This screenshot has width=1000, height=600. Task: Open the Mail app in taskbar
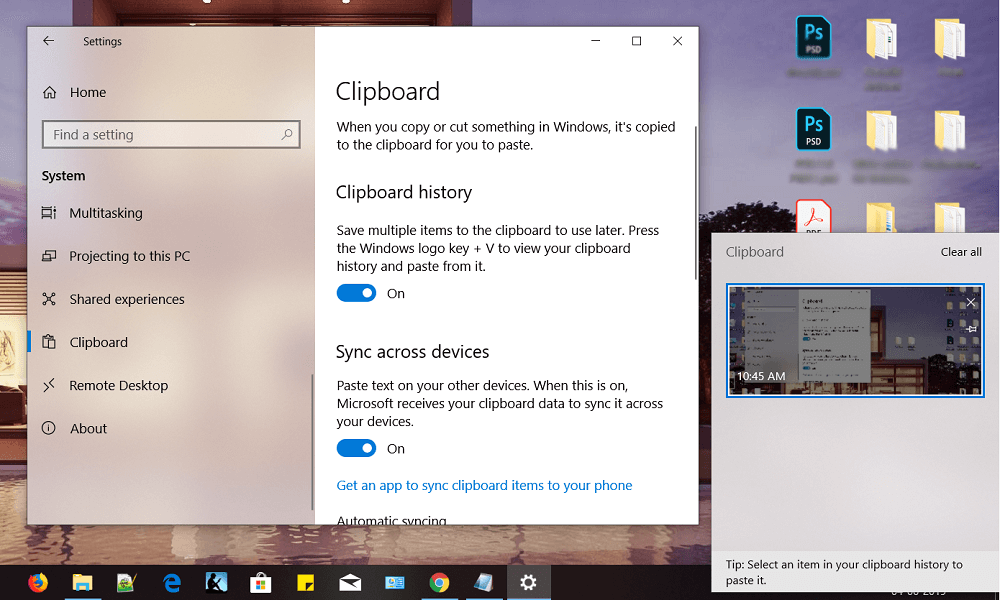[350, 582]
